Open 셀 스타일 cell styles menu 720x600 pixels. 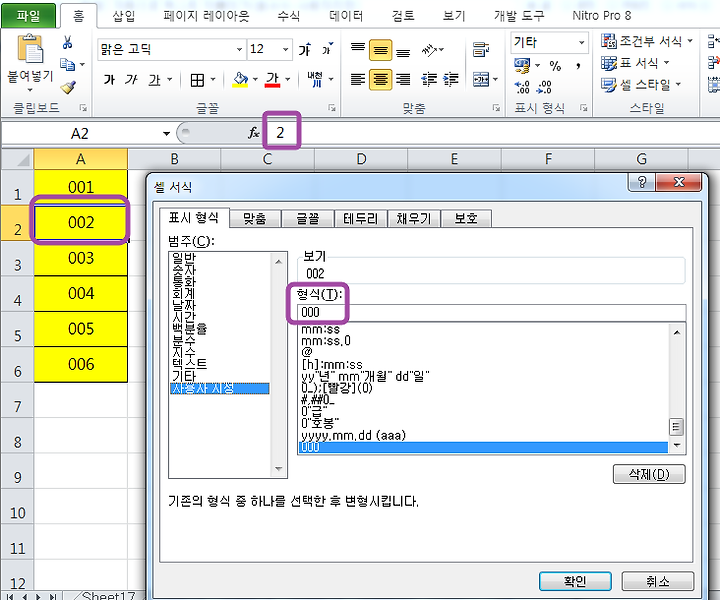641,85
